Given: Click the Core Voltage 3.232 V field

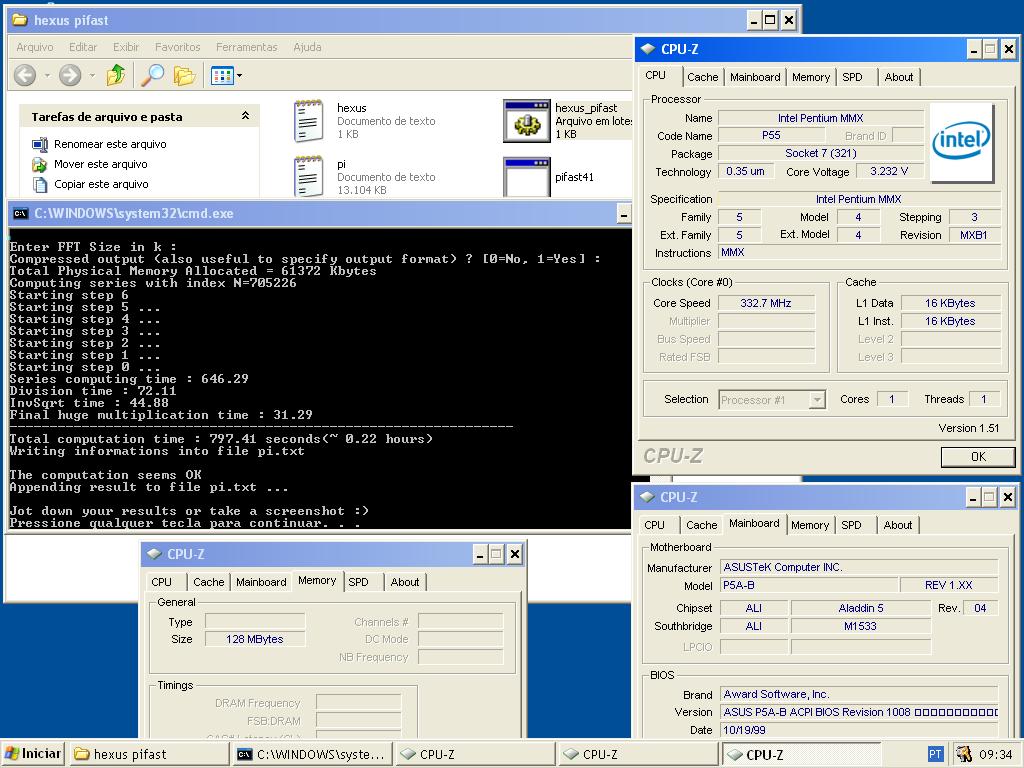Looking at the screenshot, I should click(889, 171).
